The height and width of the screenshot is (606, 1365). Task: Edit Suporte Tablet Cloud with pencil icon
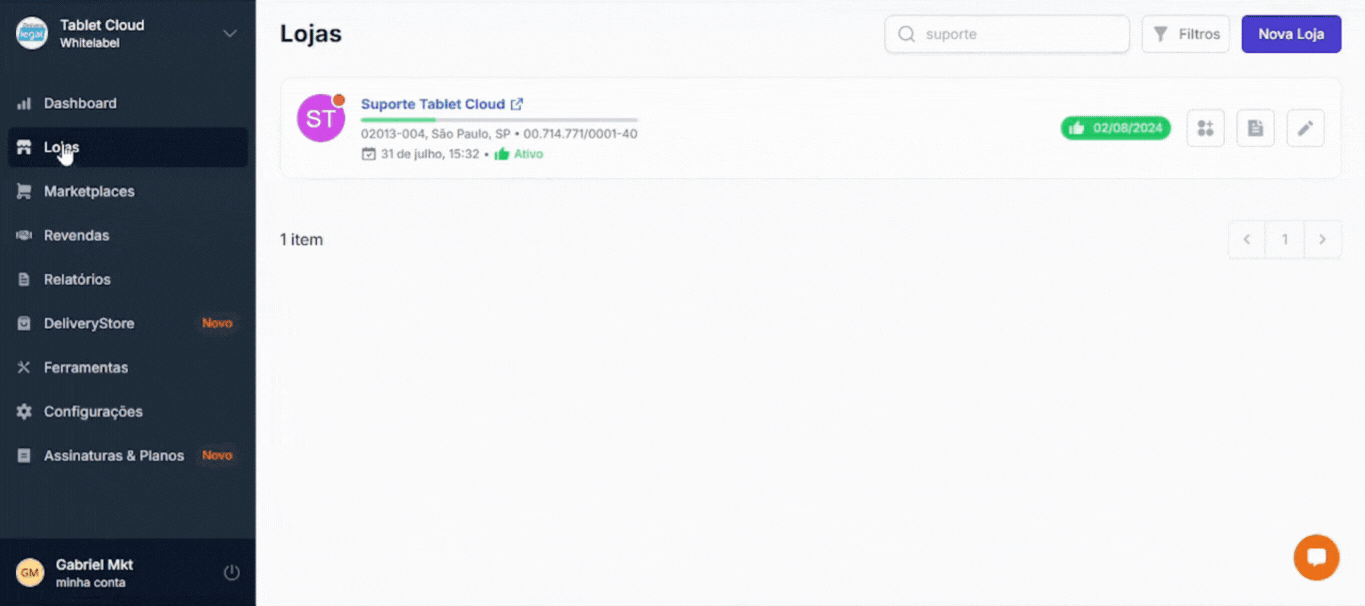1305,128
